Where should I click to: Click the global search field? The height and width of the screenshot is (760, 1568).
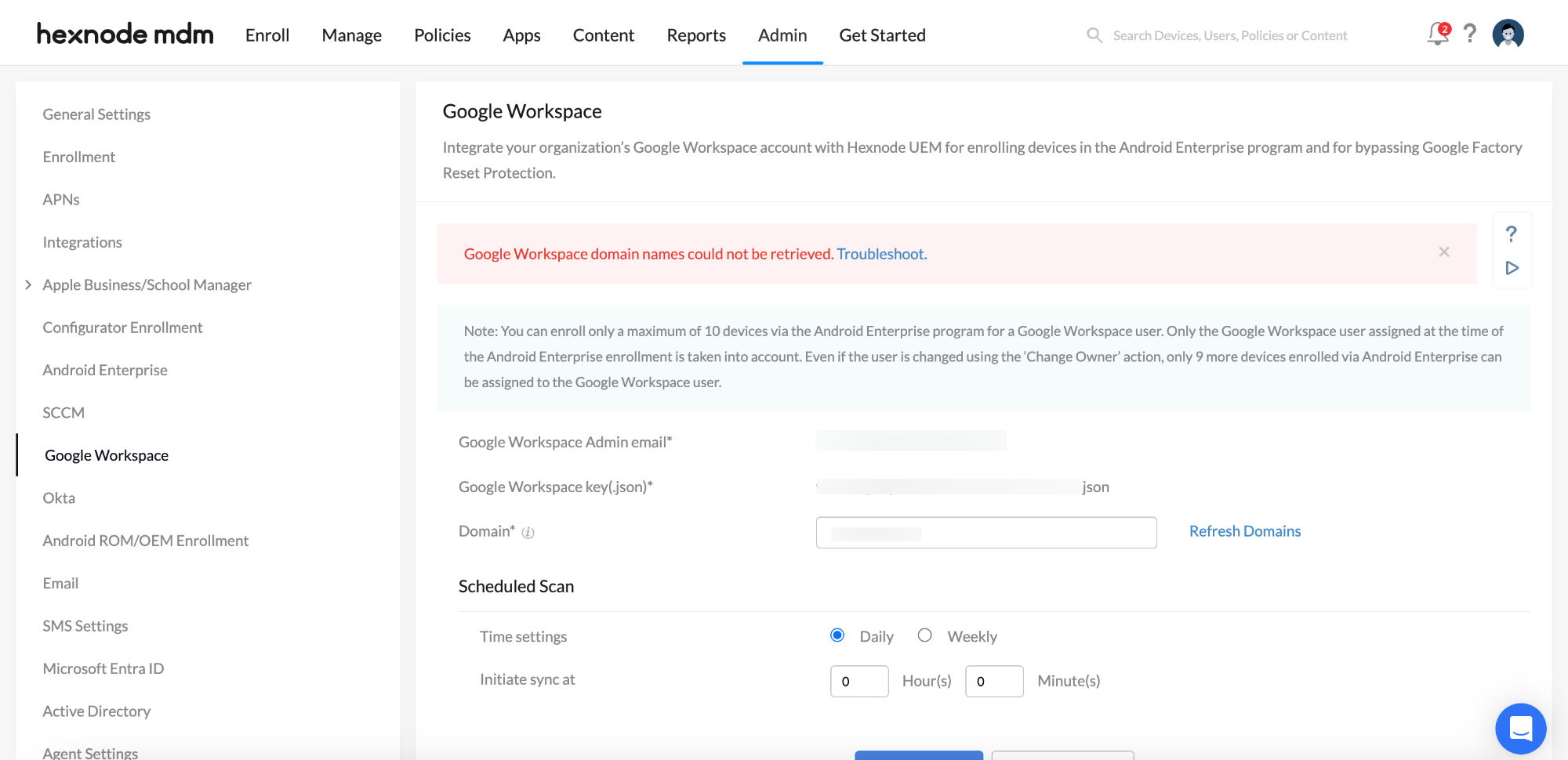(1230, 35)
